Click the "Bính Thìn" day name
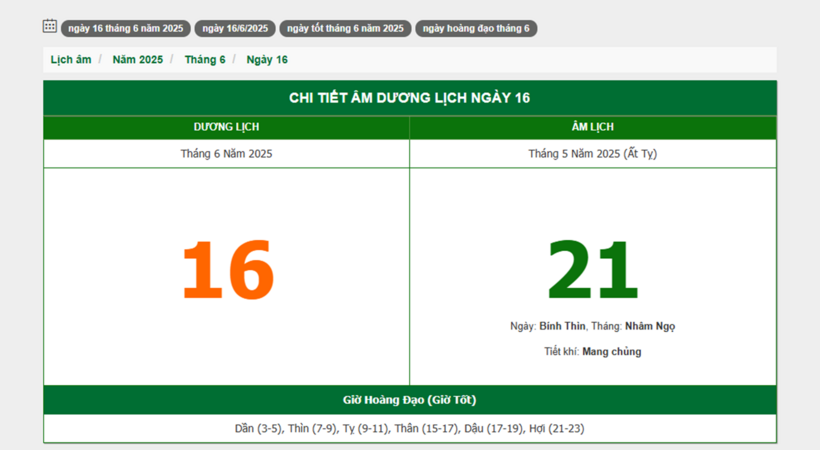The height and width of the screenshot is (450, 820). 562,326
